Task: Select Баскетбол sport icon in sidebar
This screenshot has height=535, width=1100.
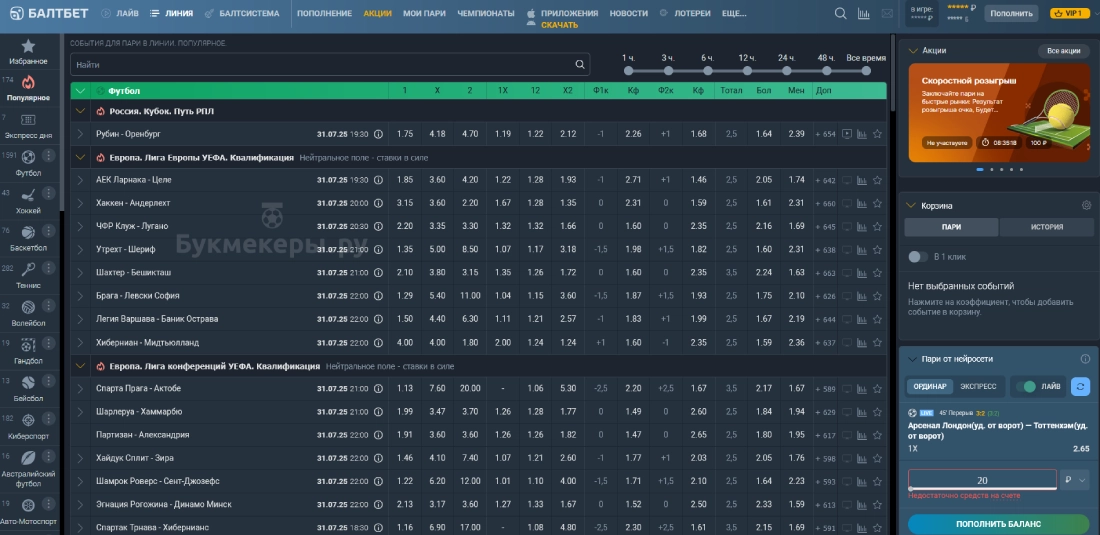Action: coord(28,232)
